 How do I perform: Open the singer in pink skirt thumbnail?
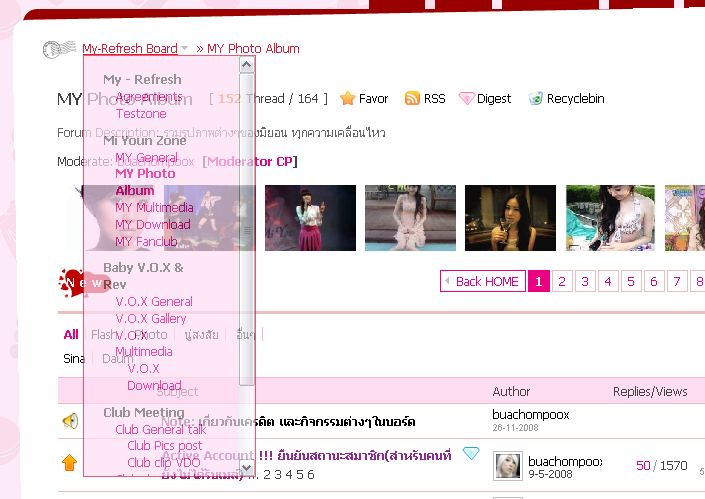[310, 218]
